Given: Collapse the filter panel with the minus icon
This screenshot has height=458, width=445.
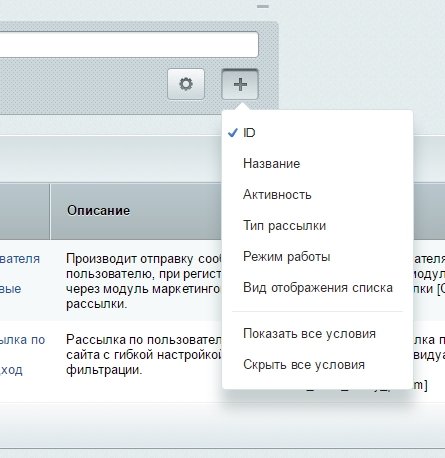Looking at the screenshot, I should pos(263,6).
